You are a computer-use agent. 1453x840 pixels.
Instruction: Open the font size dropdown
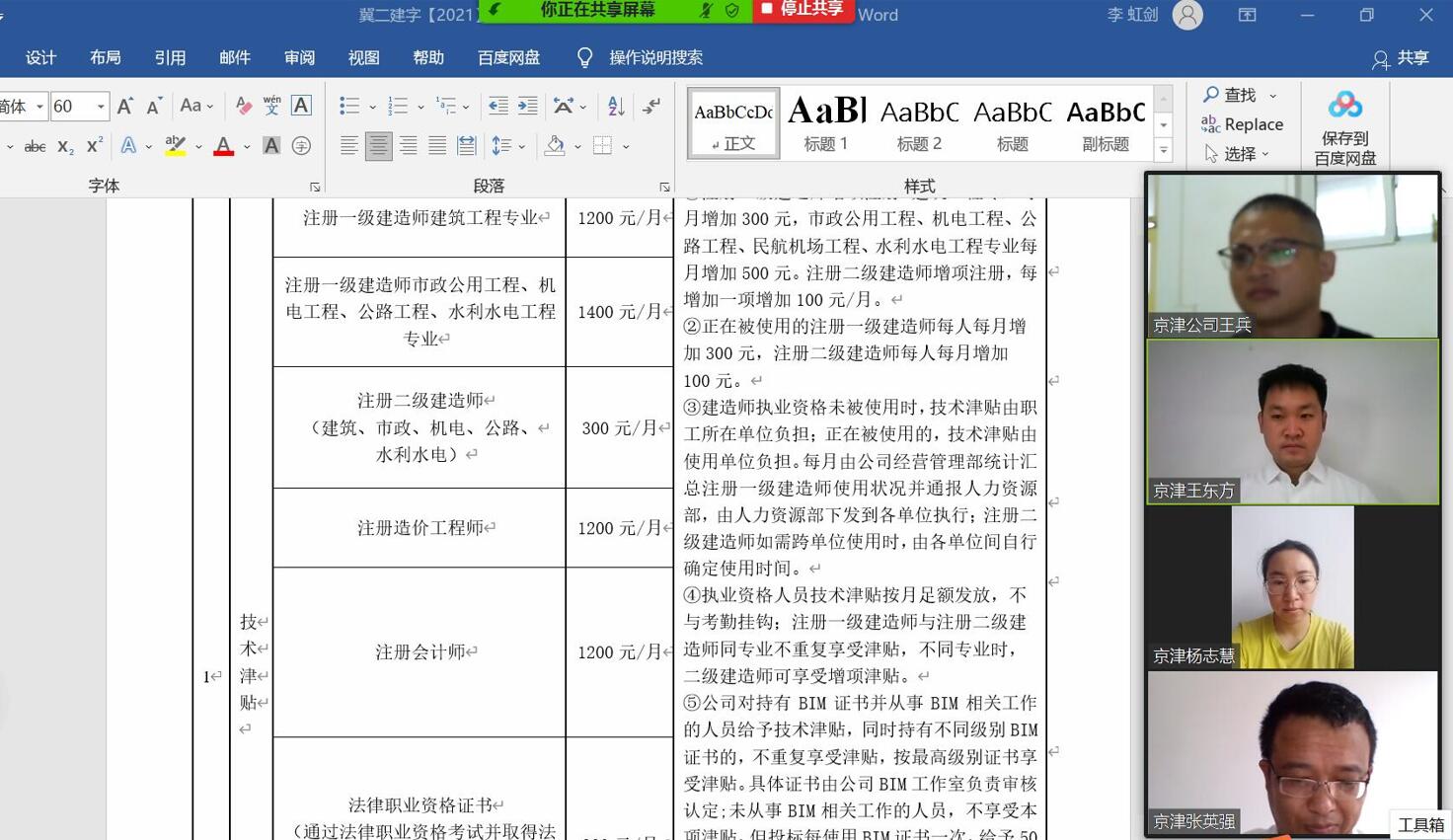(101, 106)
